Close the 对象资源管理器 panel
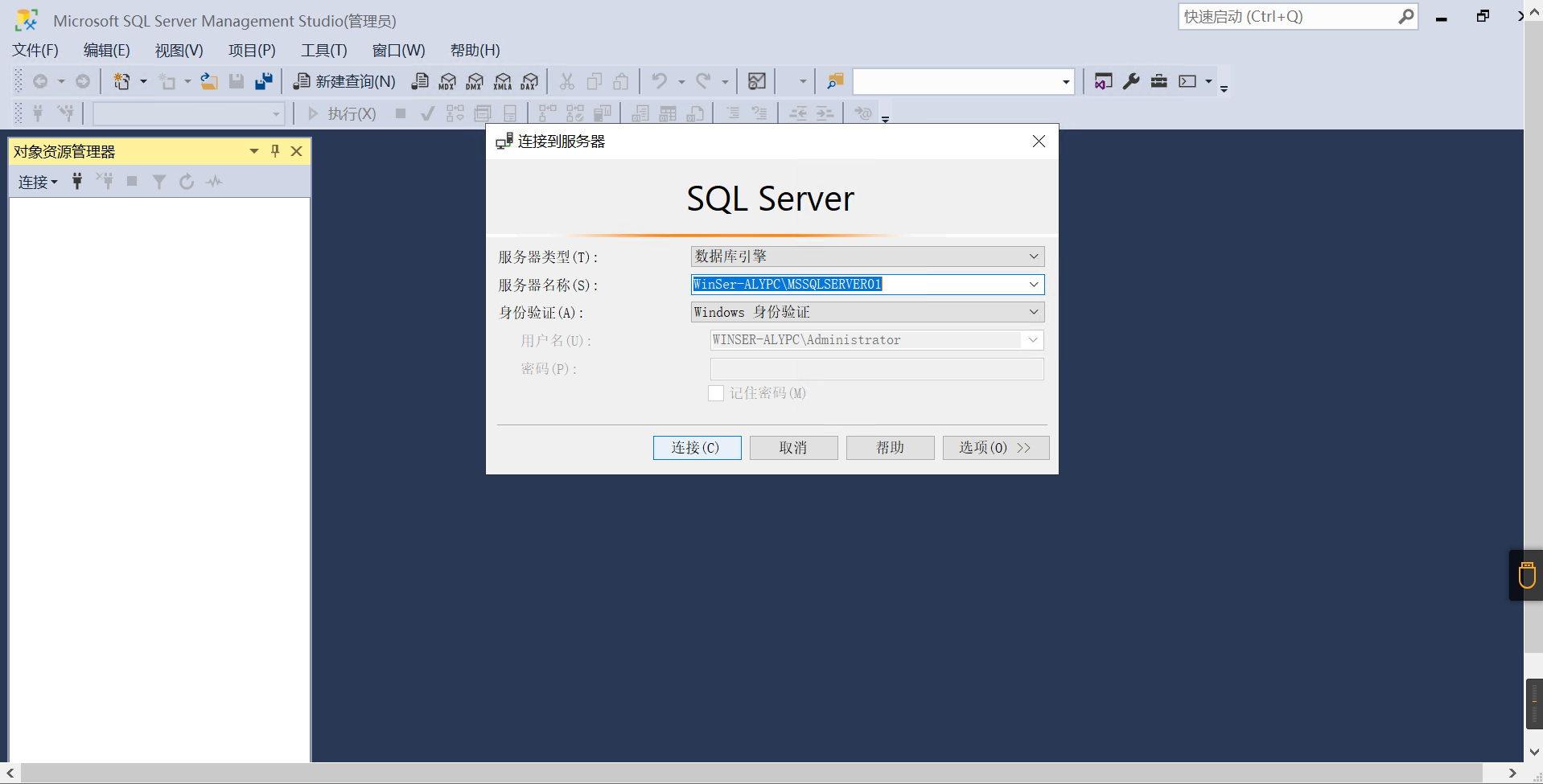 point(296,151)
